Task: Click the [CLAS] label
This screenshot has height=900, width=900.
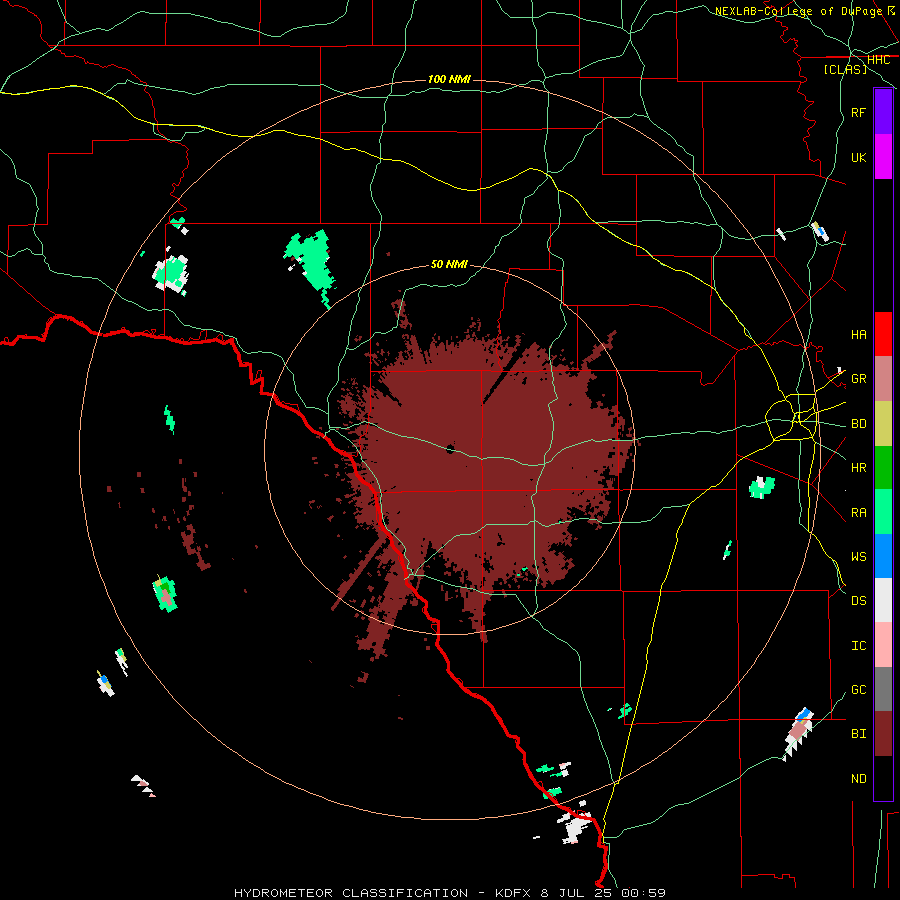Action: click(845, 69)
